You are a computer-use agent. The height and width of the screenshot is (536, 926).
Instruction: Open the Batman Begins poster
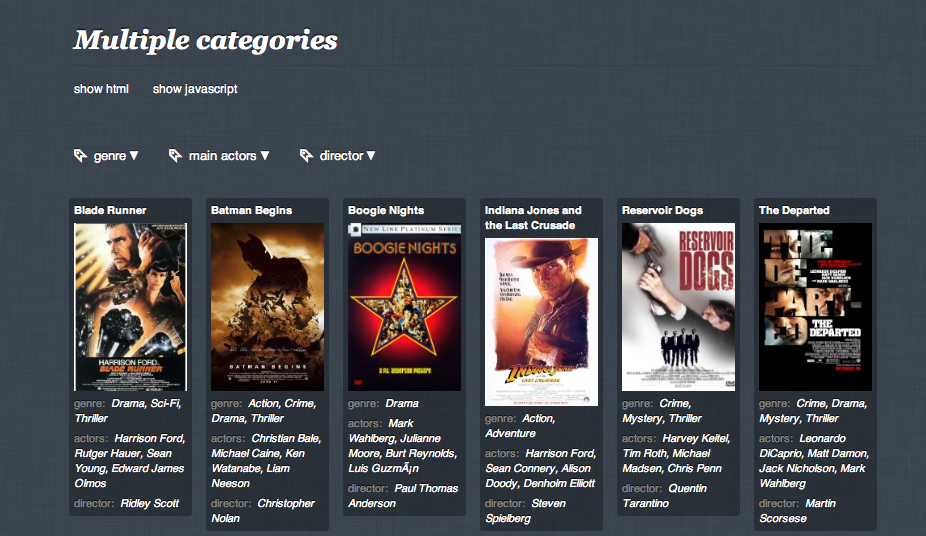[x=268, y=307]
